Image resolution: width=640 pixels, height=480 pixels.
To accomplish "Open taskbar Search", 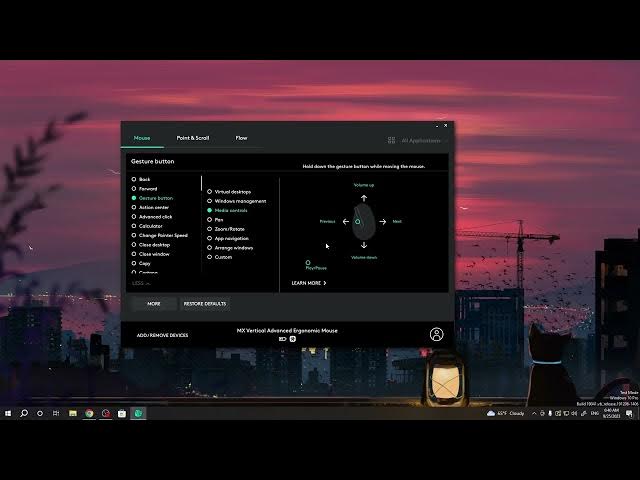I will point(24,413).
